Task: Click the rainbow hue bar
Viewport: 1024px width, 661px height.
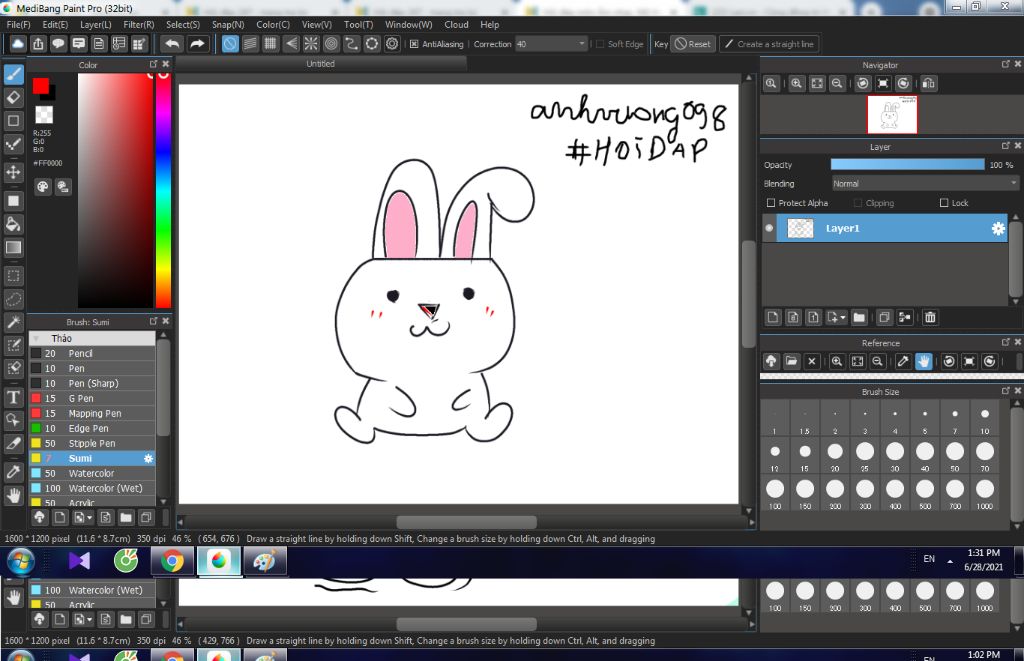Action: tap(163, 190)
